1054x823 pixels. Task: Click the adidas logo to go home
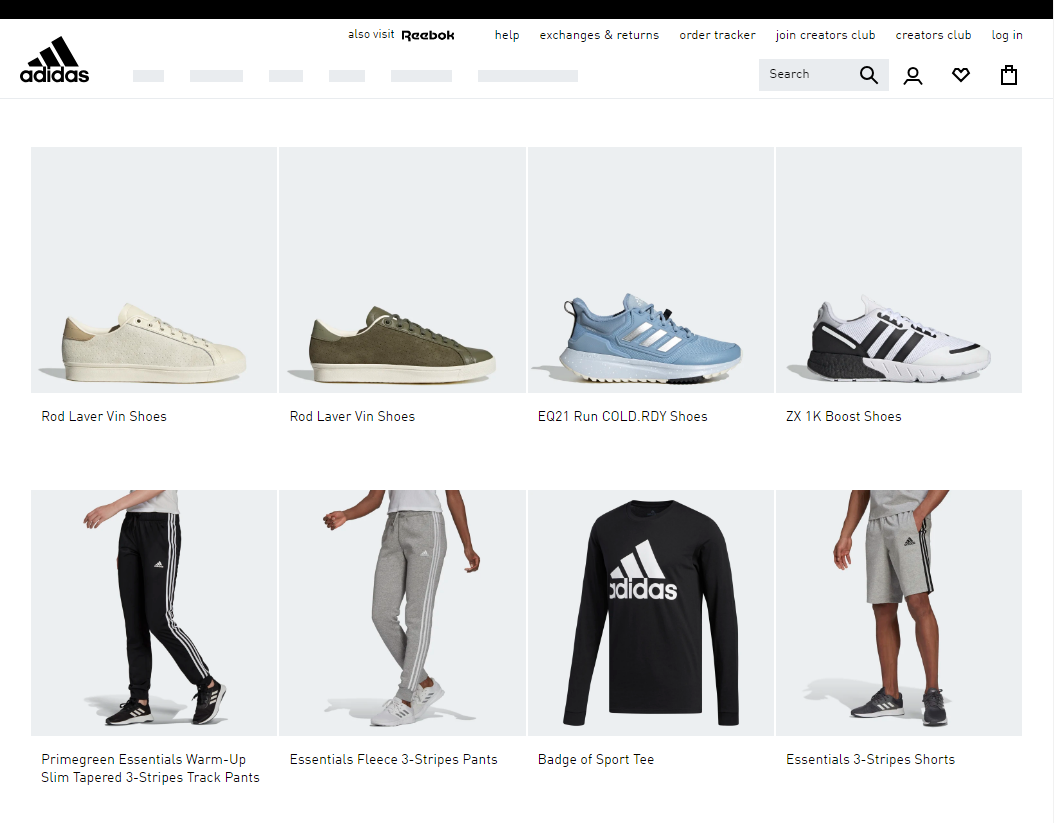[54, 60]
